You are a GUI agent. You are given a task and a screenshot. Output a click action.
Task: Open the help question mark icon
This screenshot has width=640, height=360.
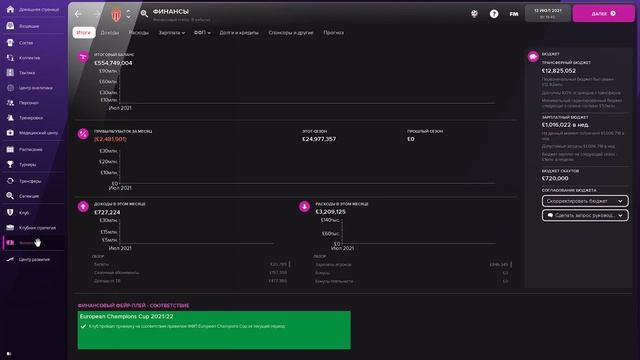[494, 14]
